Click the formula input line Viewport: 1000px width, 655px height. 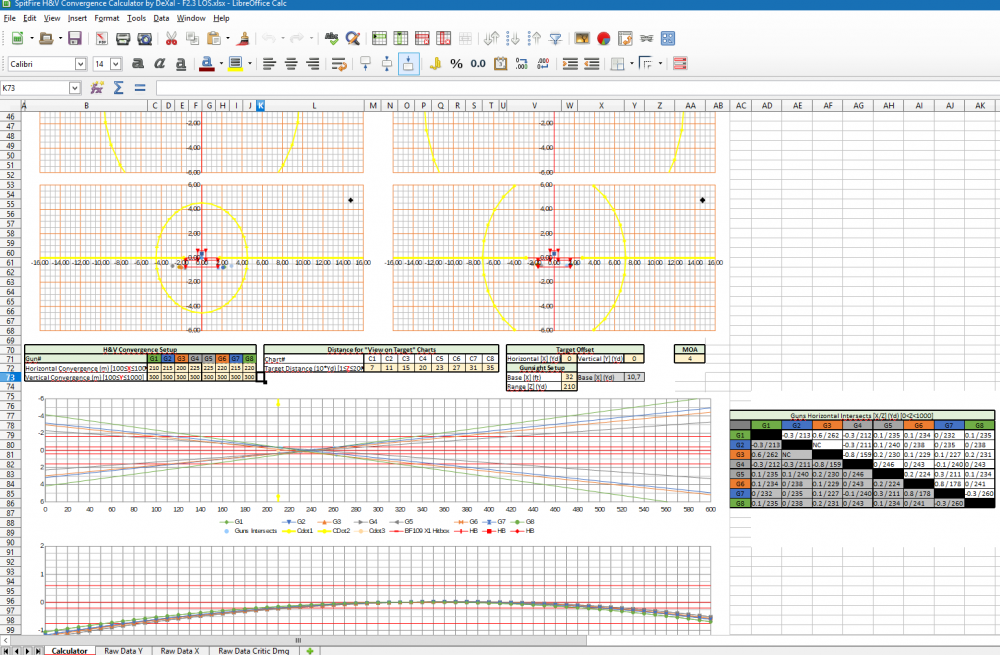[x=570, y=88]
